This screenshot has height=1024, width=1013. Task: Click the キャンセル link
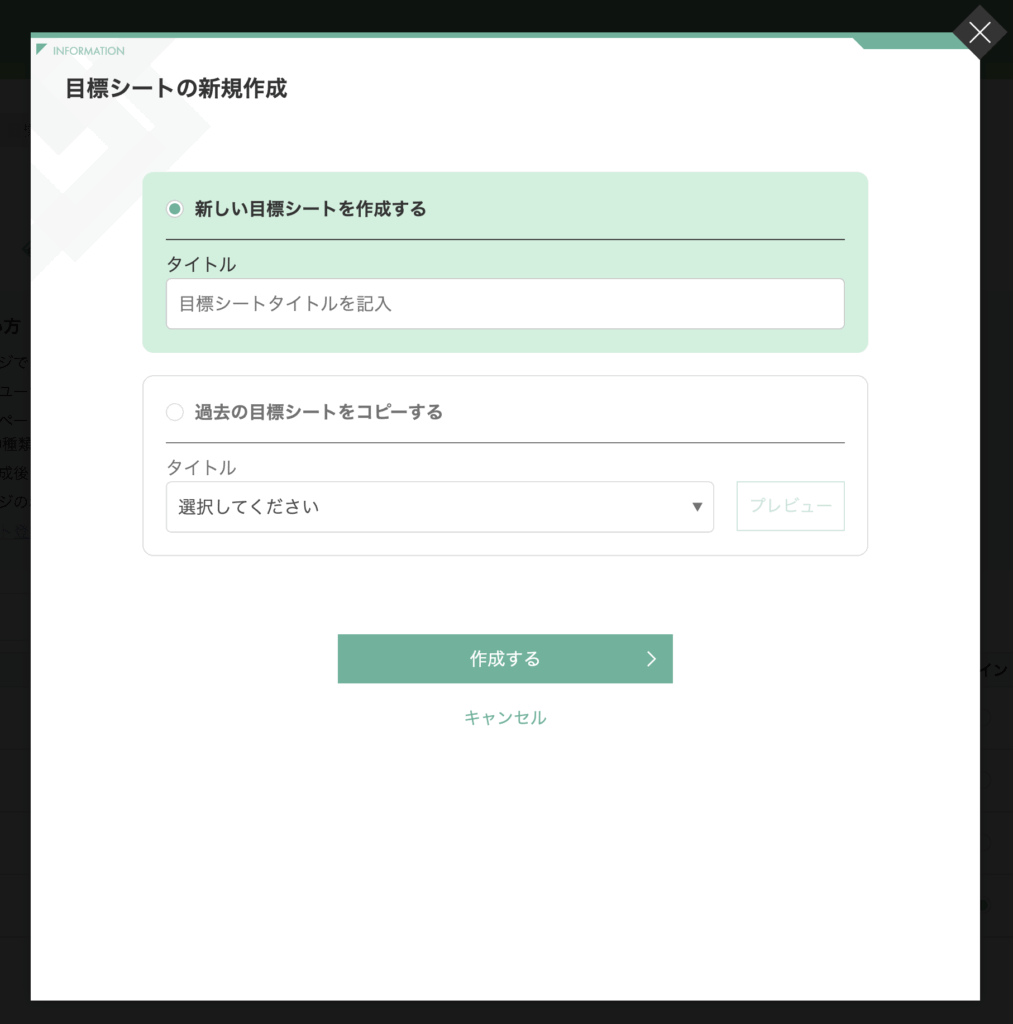(x=505, y=718)
